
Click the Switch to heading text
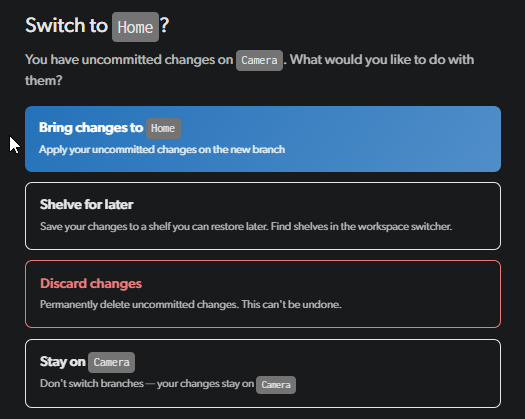66,25
